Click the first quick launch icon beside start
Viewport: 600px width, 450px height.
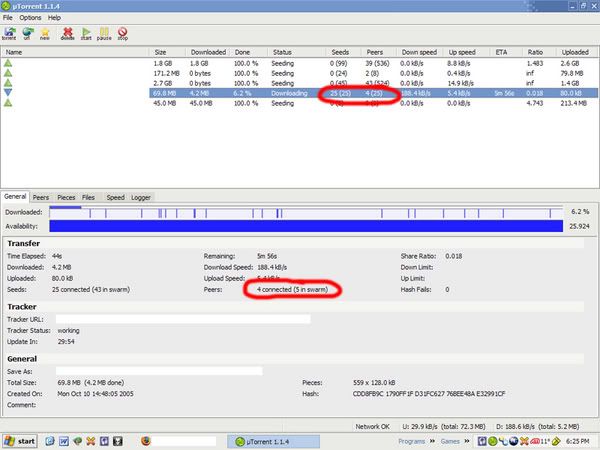[50, 441]
